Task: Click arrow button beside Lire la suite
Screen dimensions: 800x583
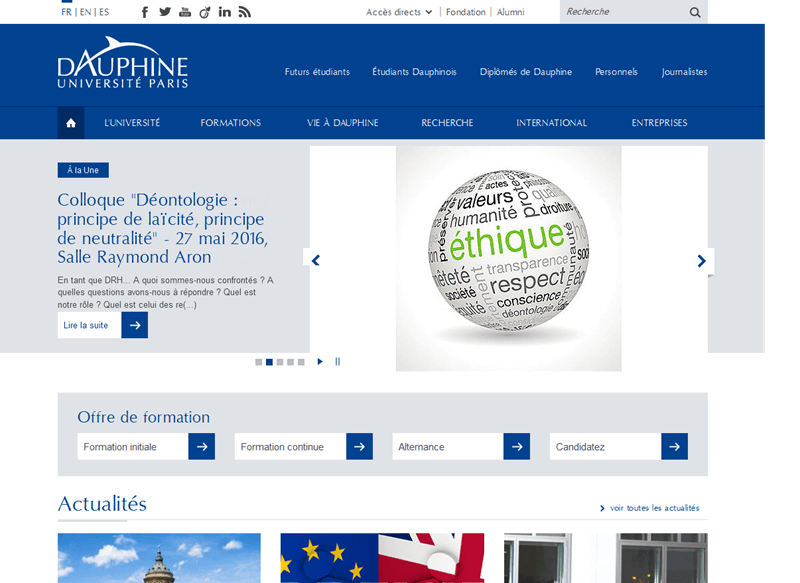Action: tap(135, 325)
